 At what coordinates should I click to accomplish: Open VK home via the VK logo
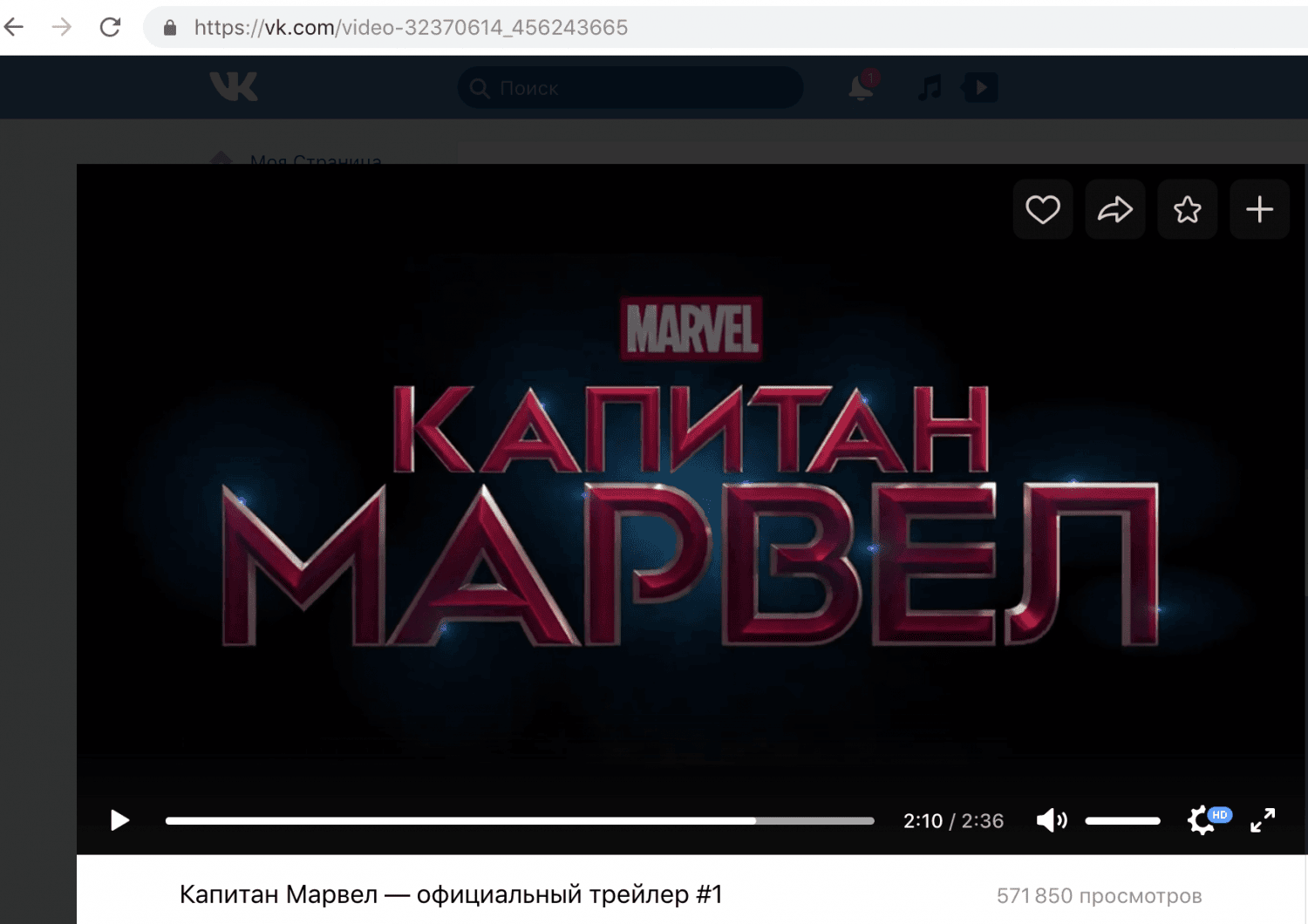coord(234,86)
